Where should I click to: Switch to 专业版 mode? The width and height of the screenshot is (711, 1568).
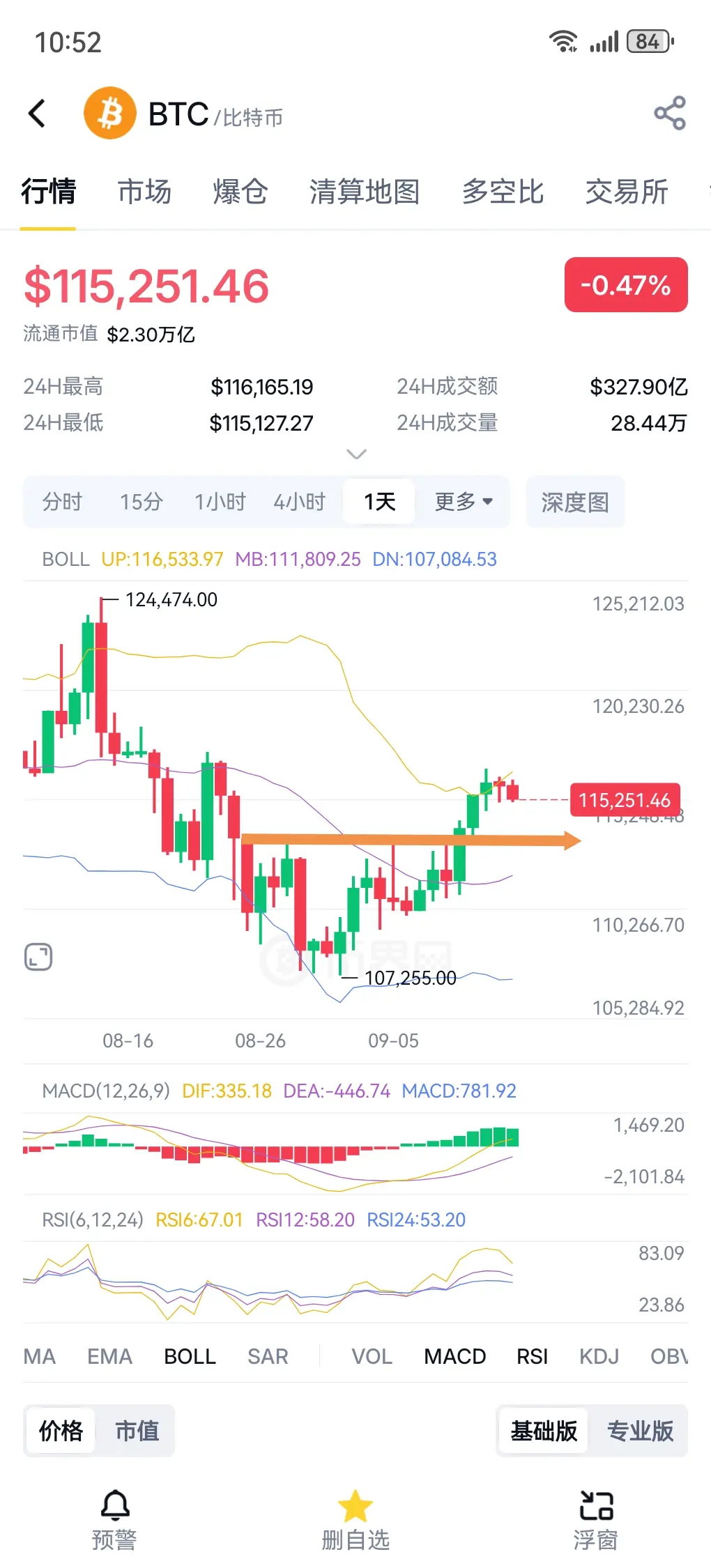coord(640,1431)
